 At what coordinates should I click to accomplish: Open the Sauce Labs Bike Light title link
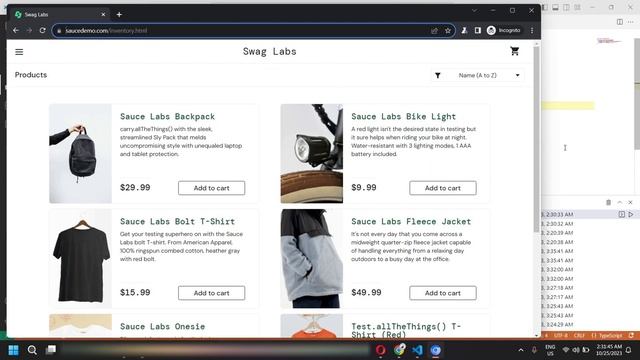(403, 117)
